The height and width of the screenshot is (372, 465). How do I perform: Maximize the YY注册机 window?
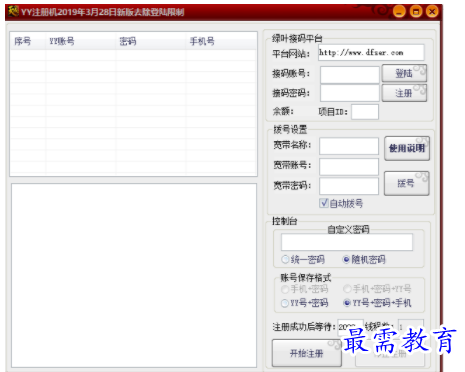416,12
